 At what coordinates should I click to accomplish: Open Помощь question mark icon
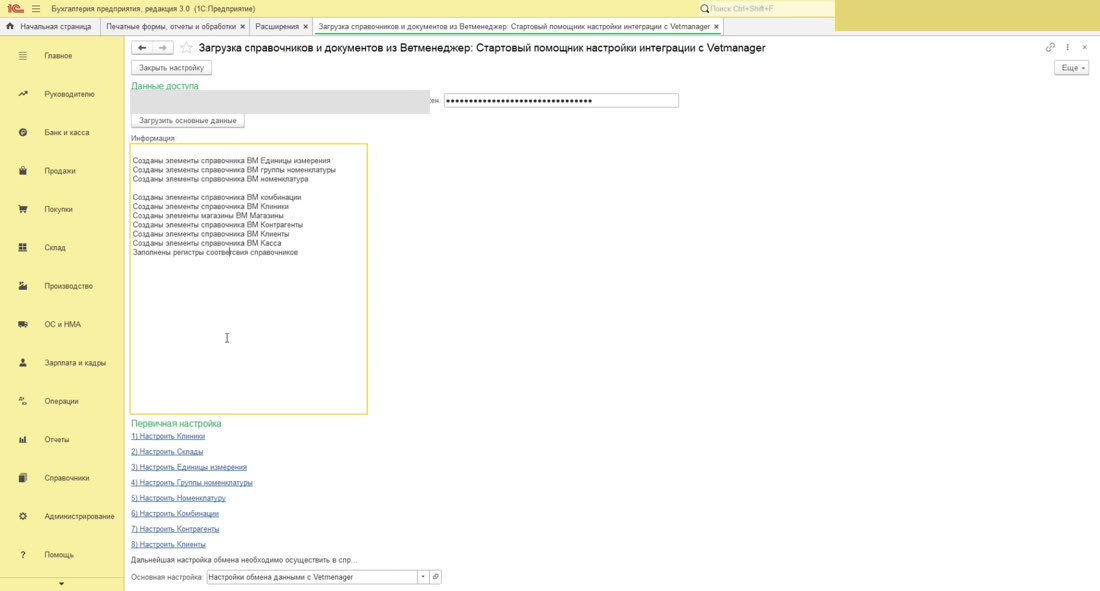pos(22,555)
